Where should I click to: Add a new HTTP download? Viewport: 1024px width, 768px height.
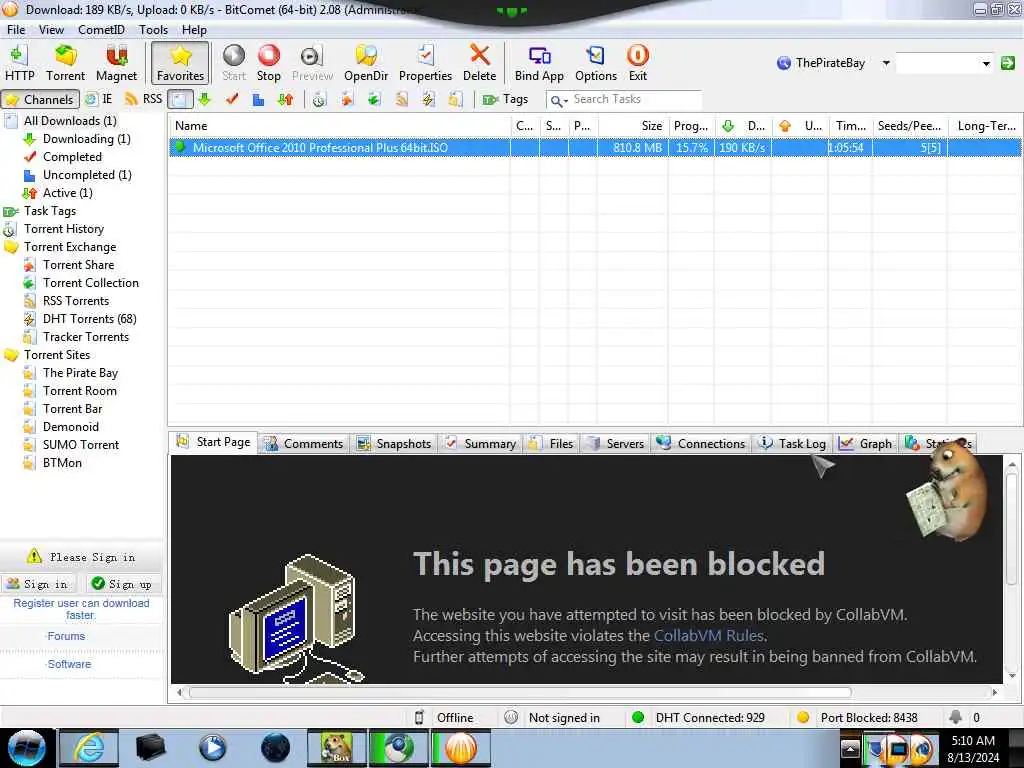coord(20,63)
